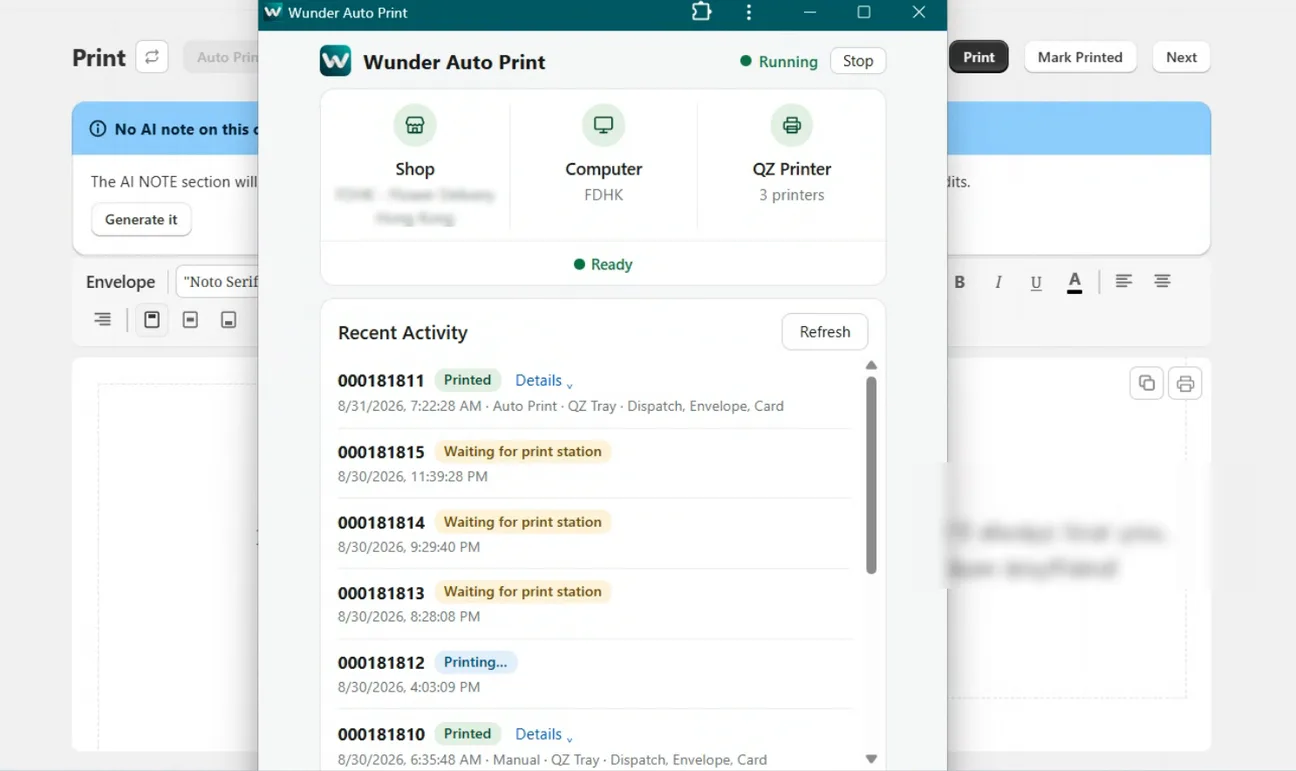Click Printed badge for order 000181811

pos(468,380)
